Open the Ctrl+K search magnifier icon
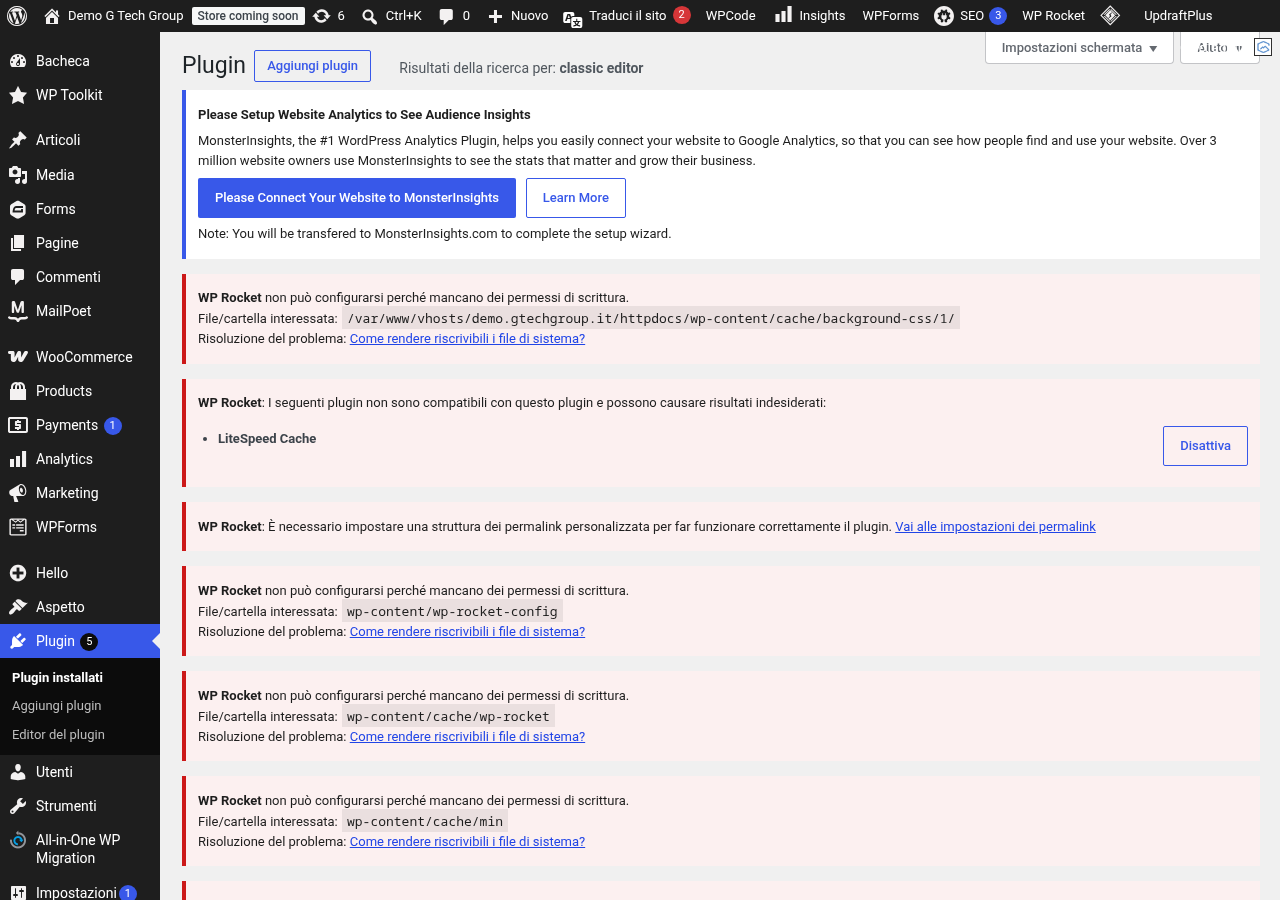The image size is (1280, 900). click(x=370, y=16)
